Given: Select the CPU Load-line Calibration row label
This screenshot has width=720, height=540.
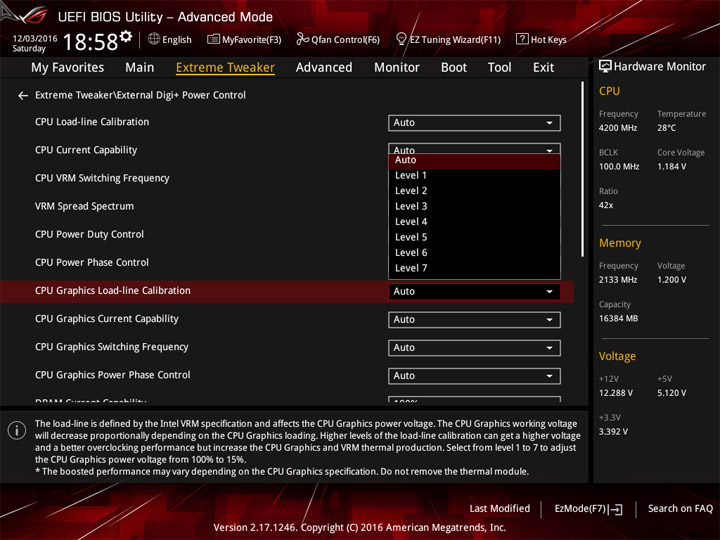Looking at the screenshot, I should click(x=92, y=122).
